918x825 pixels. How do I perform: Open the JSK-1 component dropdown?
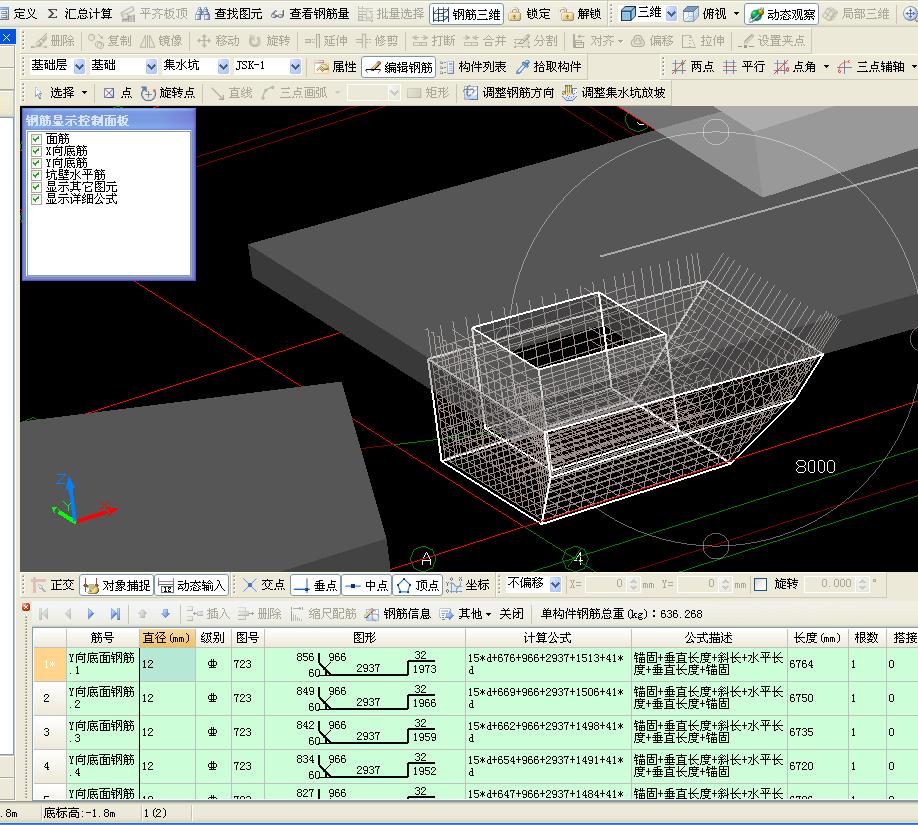point(295,67)
